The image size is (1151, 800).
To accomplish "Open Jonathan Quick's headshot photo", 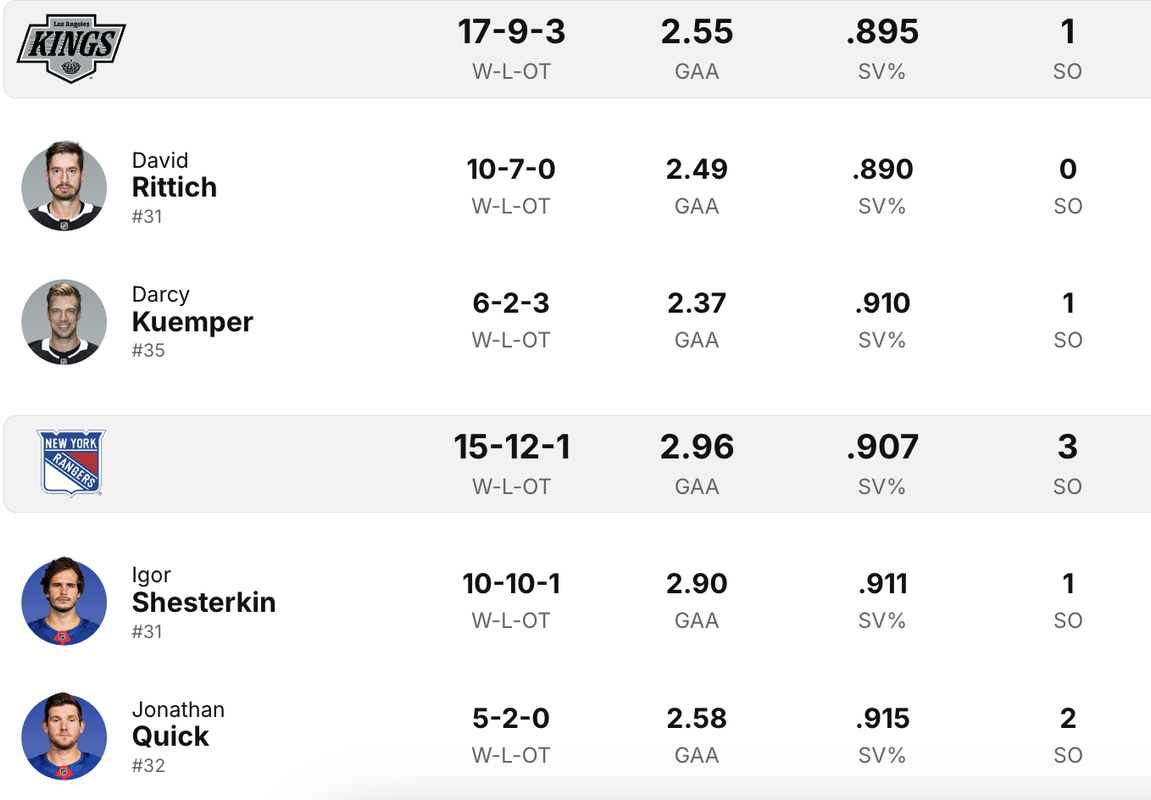I will tap(64, 736).
